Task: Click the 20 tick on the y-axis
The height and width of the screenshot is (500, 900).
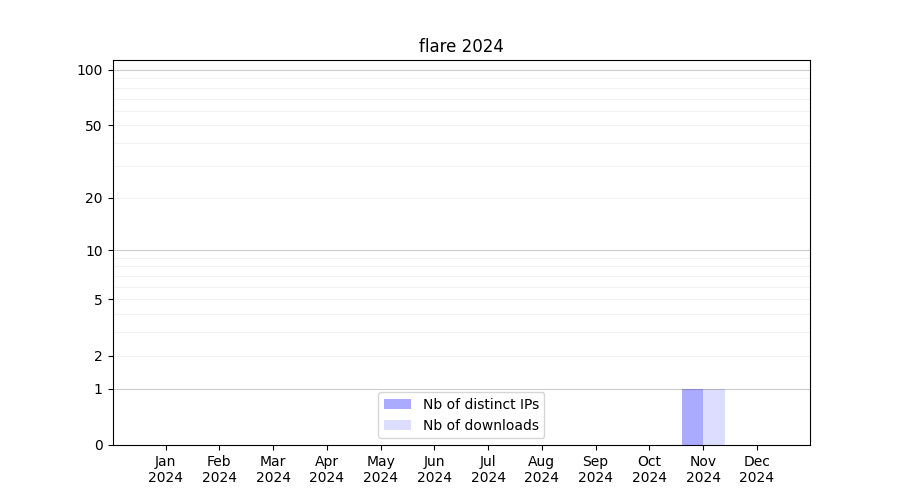Action: click(x=94, y=198)
